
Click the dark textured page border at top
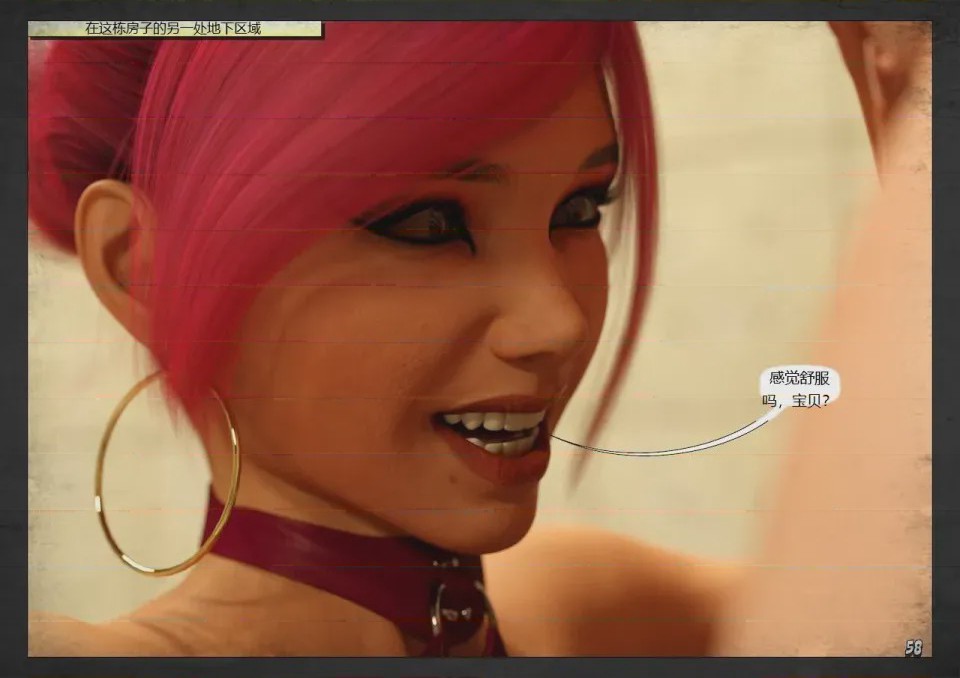(x=480, y=10)
